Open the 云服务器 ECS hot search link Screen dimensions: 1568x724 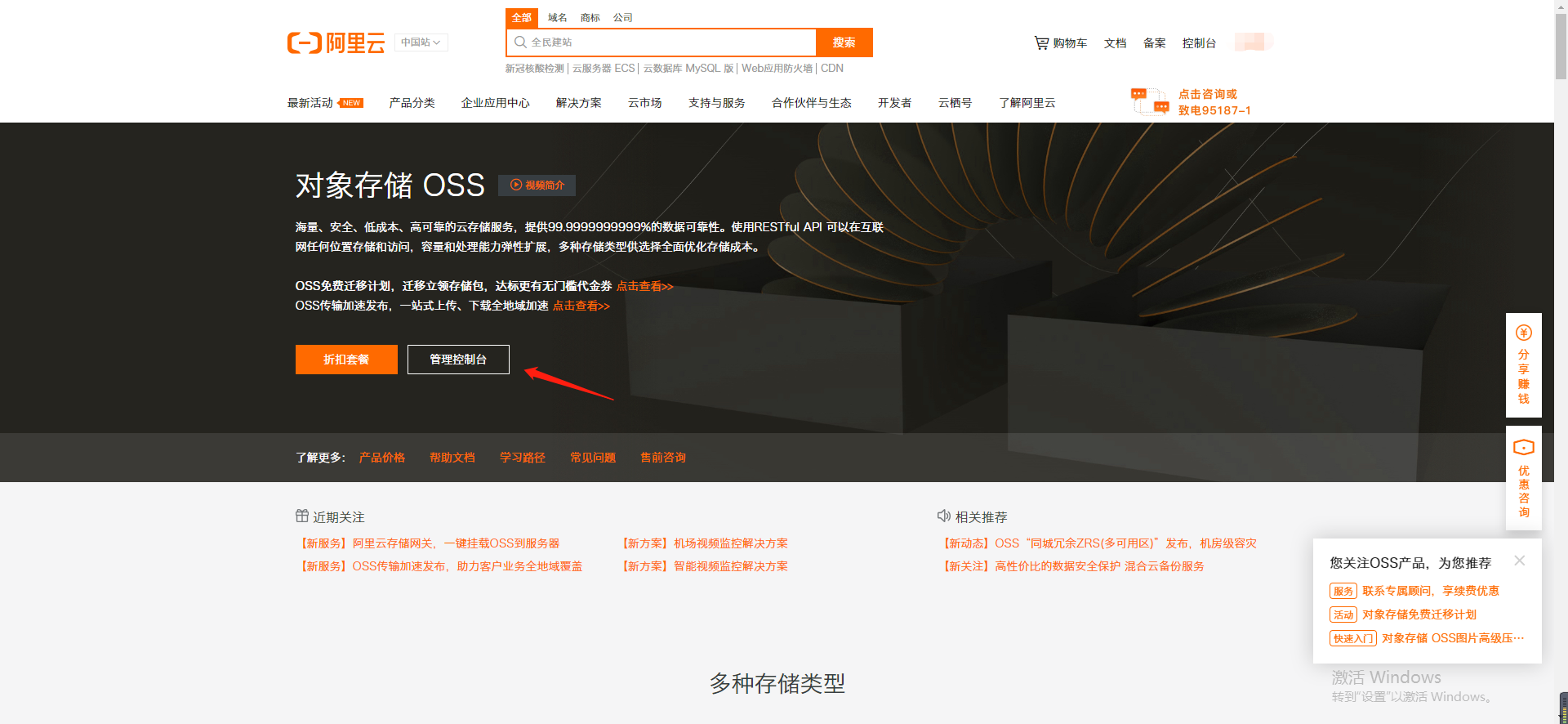(x=604, y=69)
